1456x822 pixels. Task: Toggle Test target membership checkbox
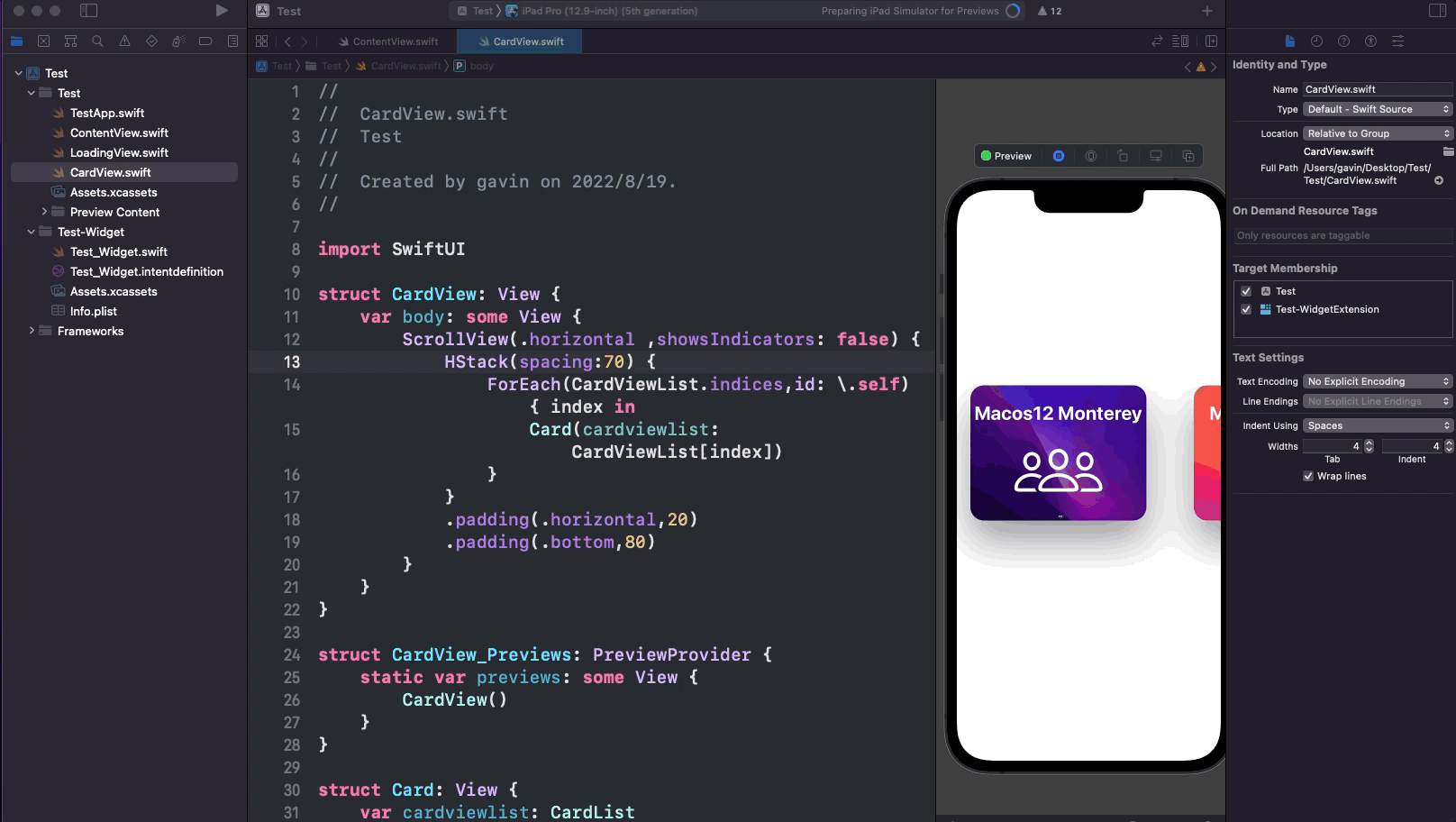(1246, 291)
